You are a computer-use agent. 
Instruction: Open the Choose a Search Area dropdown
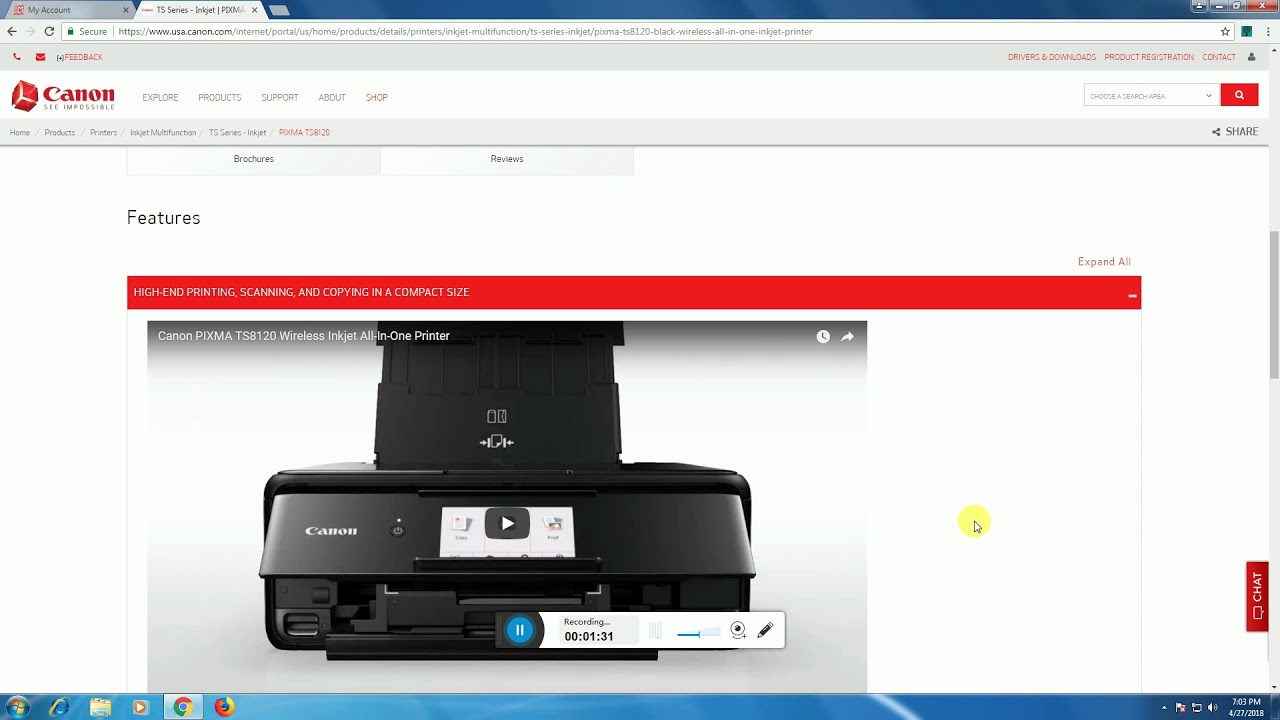(1151, 96)
